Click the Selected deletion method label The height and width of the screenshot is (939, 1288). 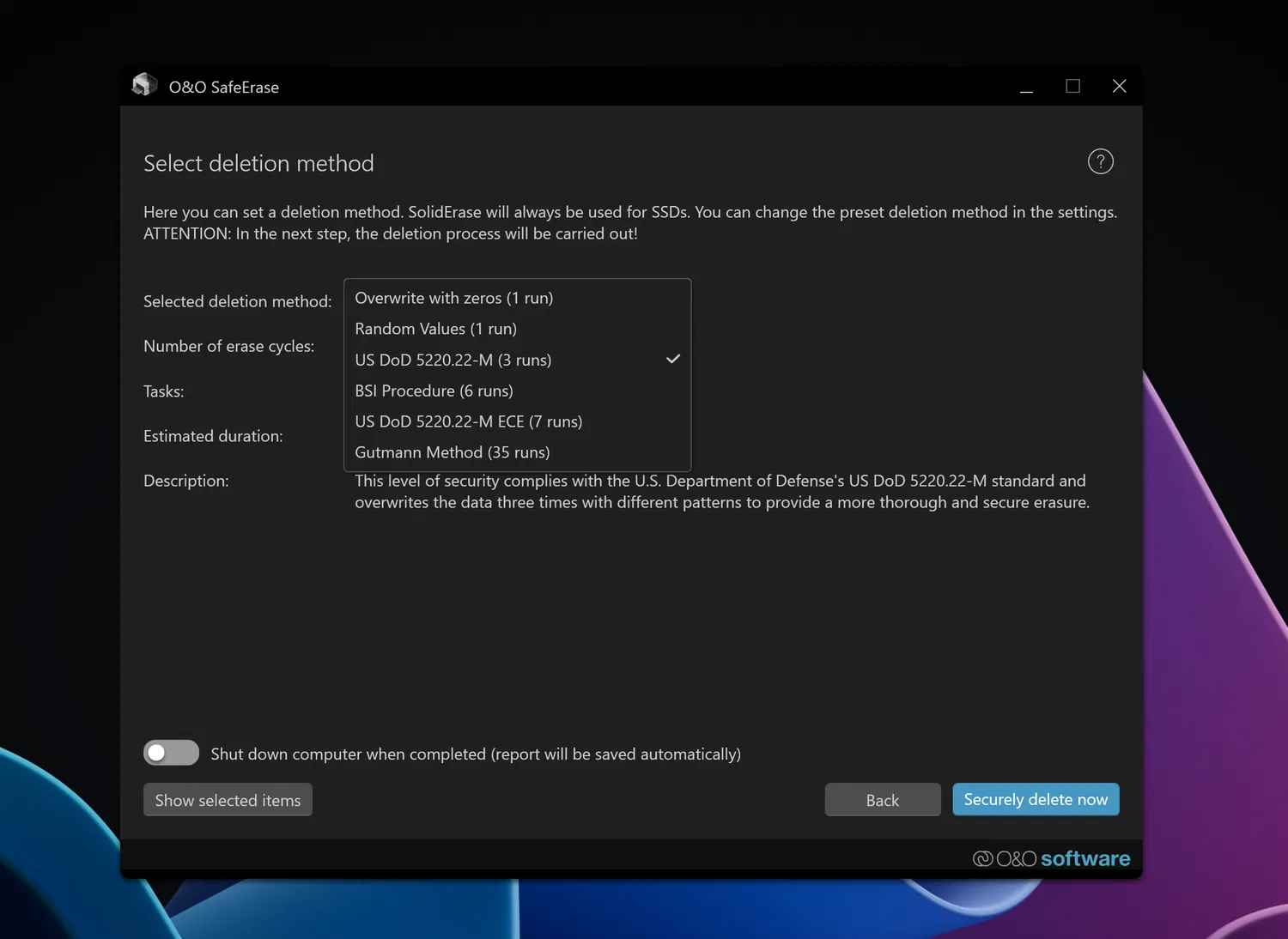[x=237, y=301]
